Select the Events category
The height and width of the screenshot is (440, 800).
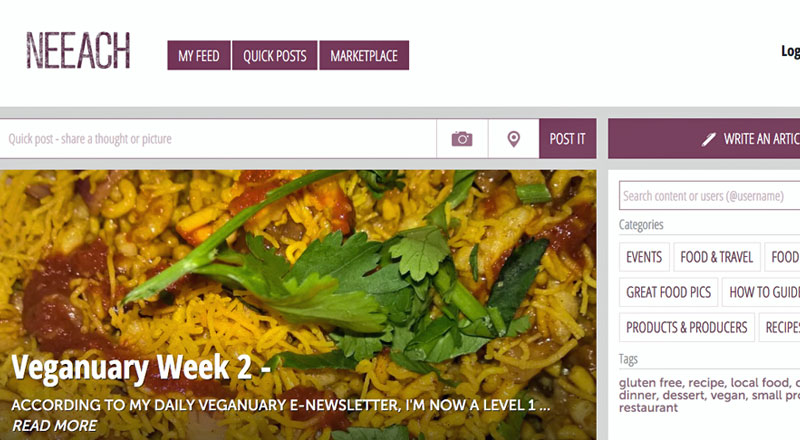pos(644,257)
